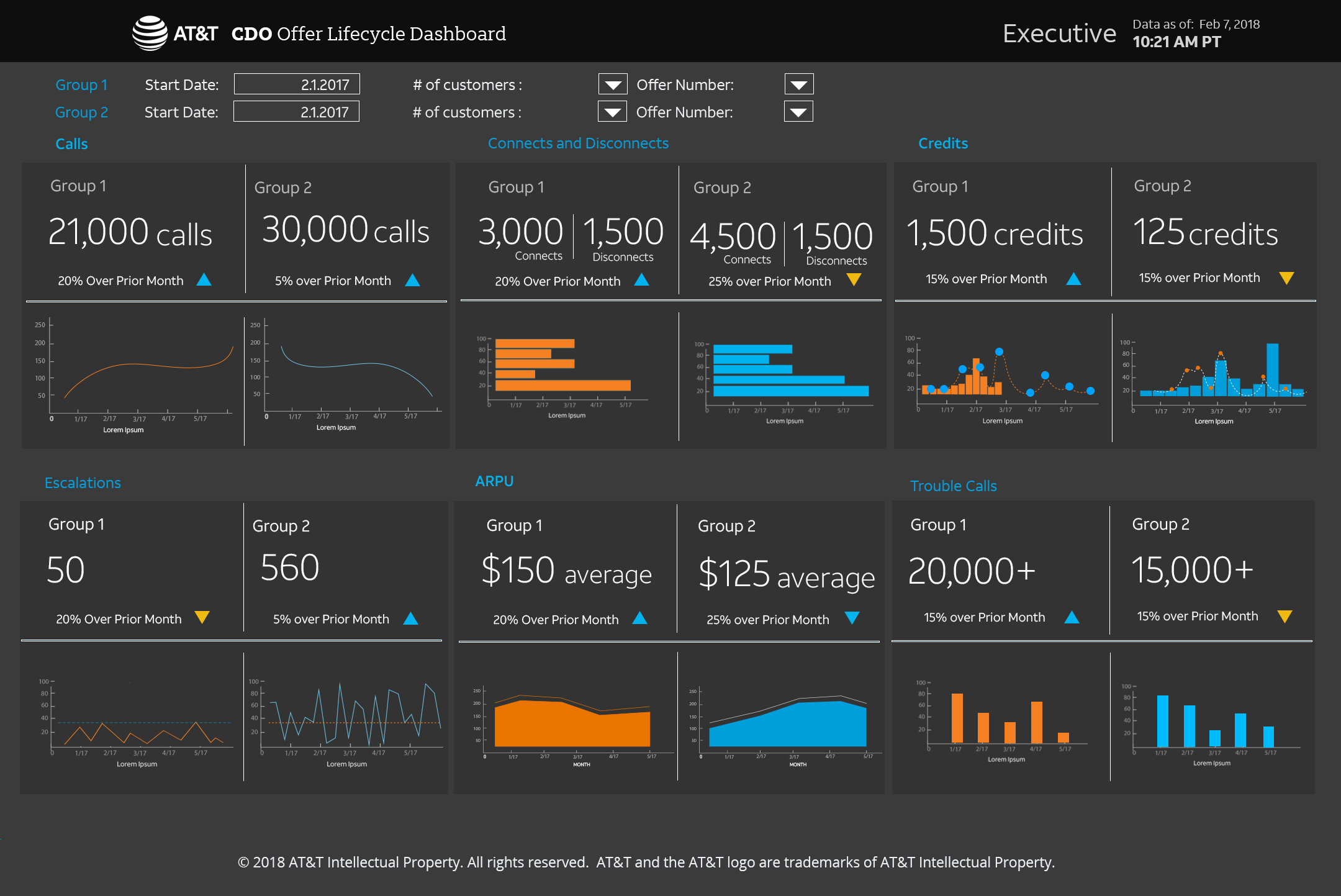1341x896 pixels.
Task: Click blue up arrow under Calls Group 1
Action: [x=204, y=280]
